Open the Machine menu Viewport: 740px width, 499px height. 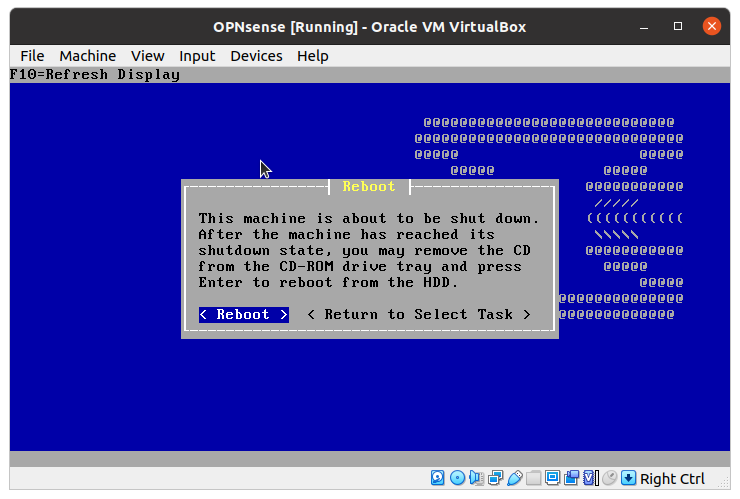tap(87, 56)
